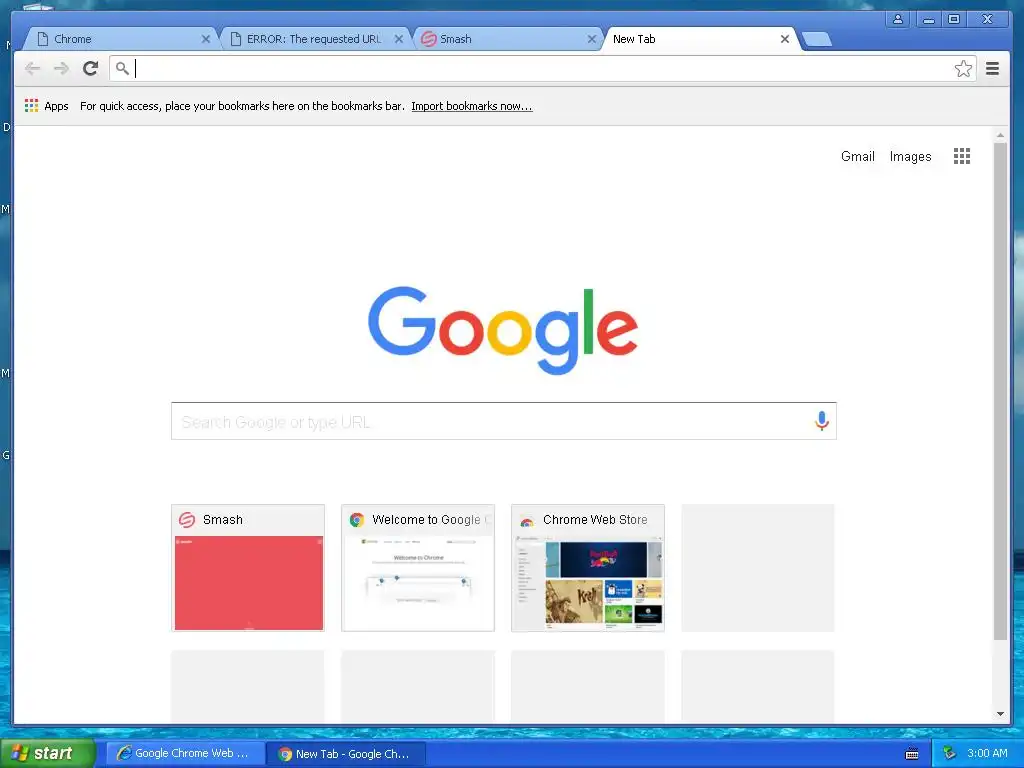Screen dimensions: 1024x768
Task: Close the ERROR tab
Action: click(x=398, y=39)
